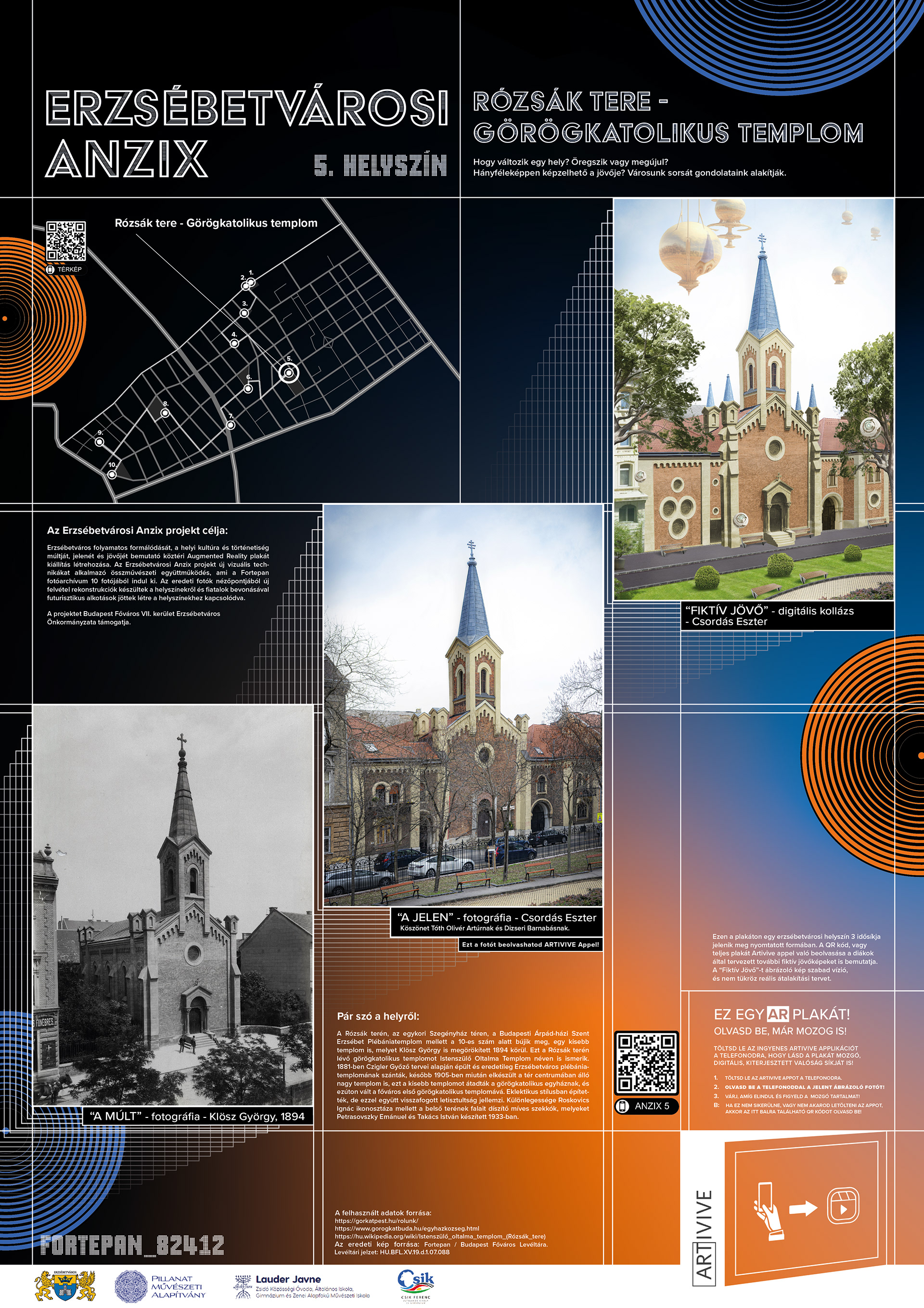Click the '5. HELYSZÍN' heading
This screenshot has width=924, height=1308.
click(381, 165)
